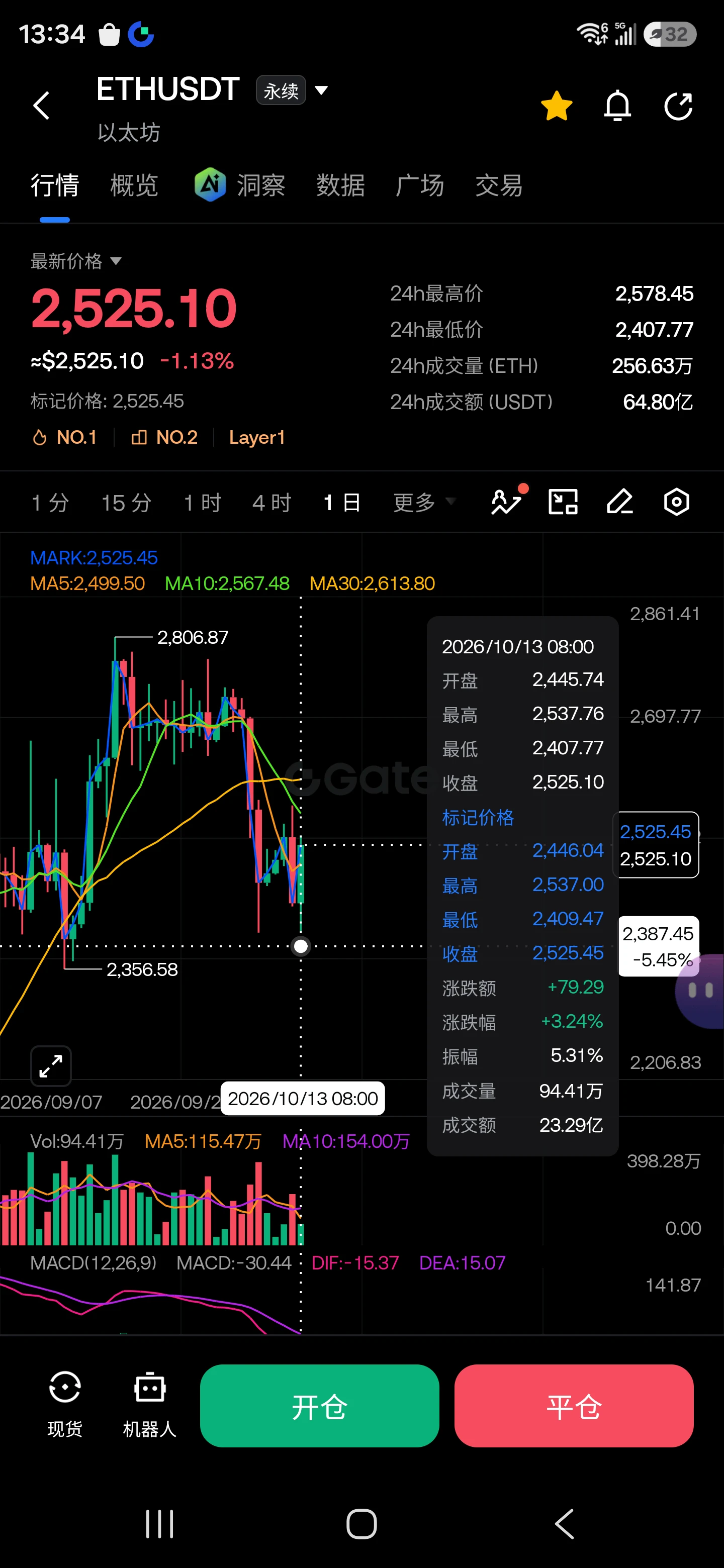724x1568 pixels.
Task: Tap the 永续 contract badge
Action: click(x=281, y=90)
